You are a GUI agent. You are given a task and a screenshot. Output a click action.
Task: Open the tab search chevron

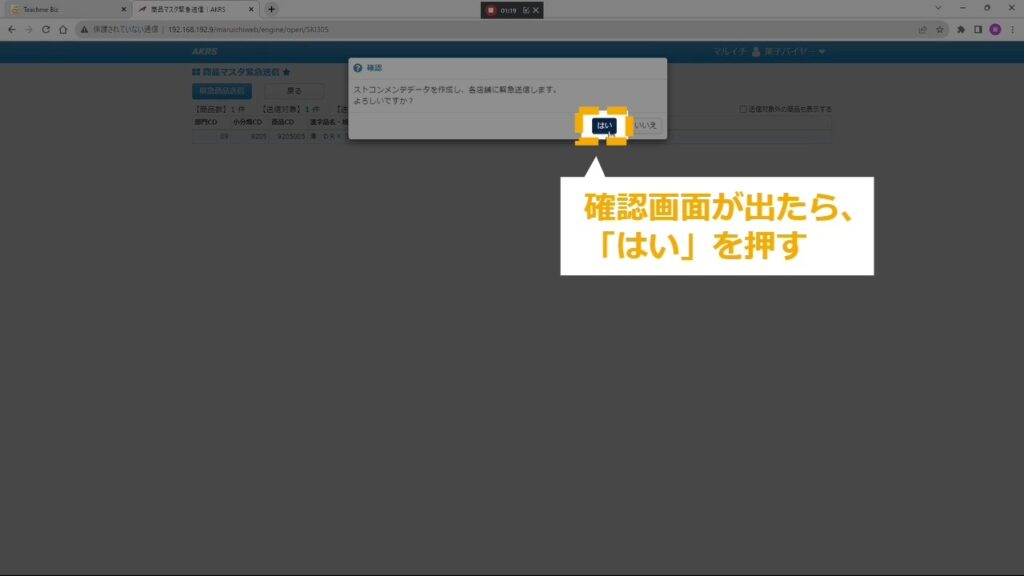click(938, 9)
